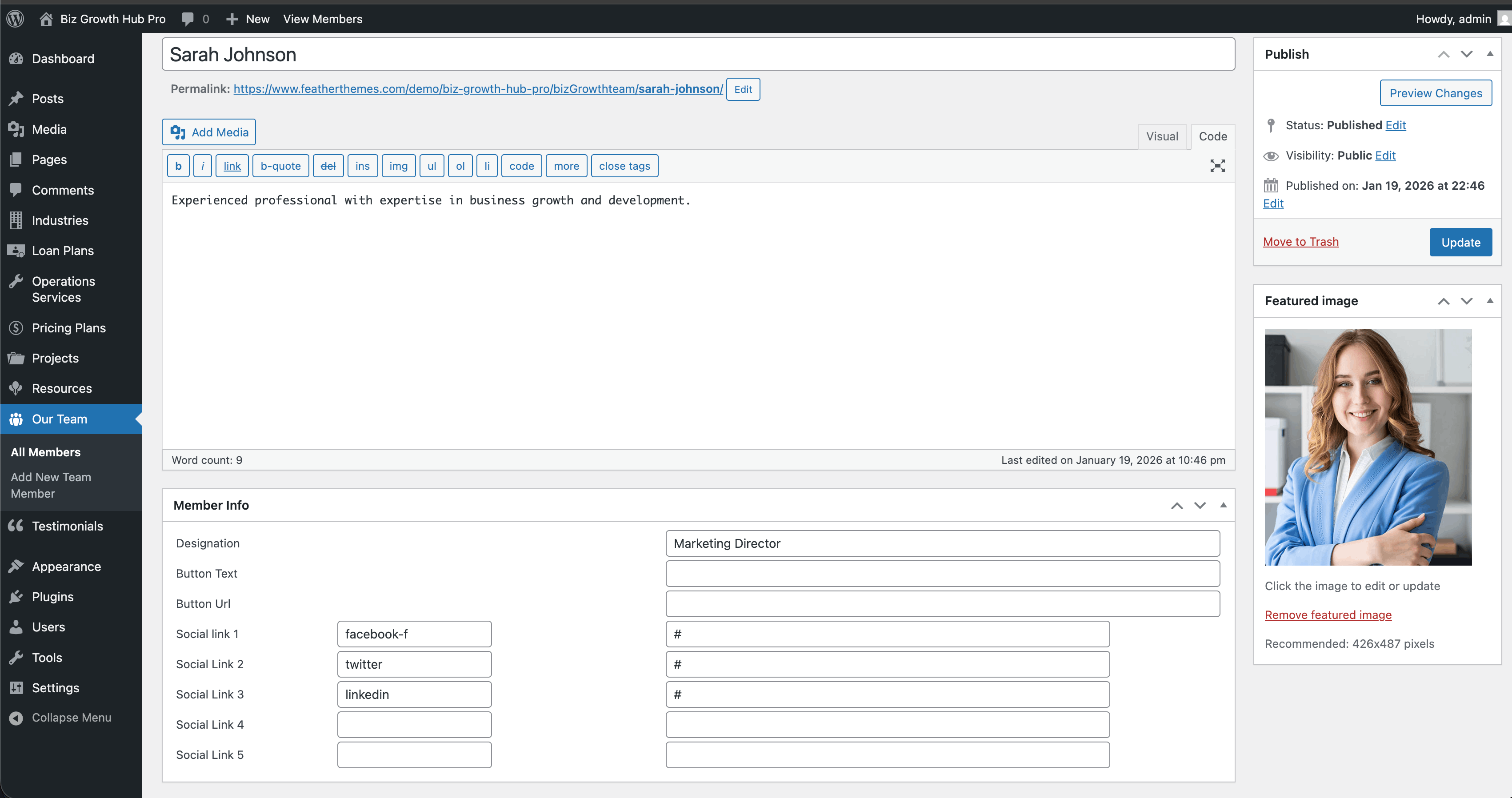Open the Testimonials section

click(68, 526)
